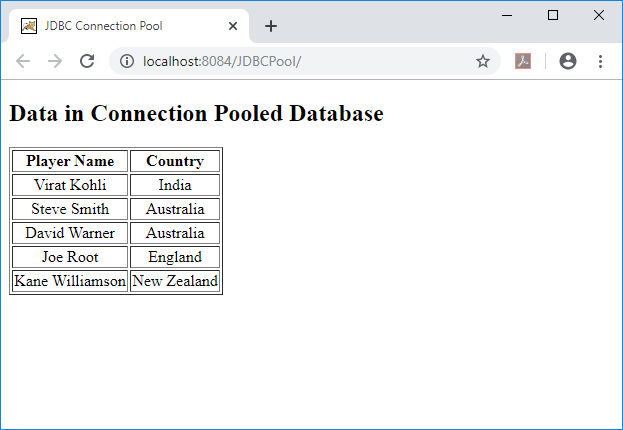Click the Joe Root cell
Screen dimensions: 623x430
pyautogui.click(x=70, y=257)
